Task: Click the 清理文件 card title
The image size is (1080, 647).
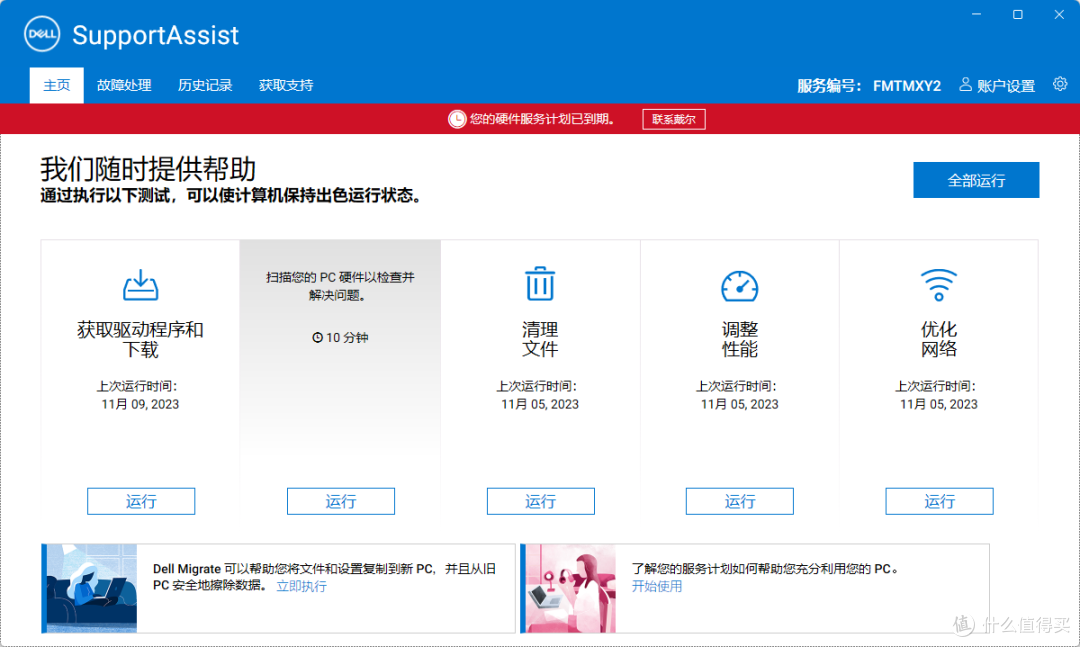Action: 540,339
